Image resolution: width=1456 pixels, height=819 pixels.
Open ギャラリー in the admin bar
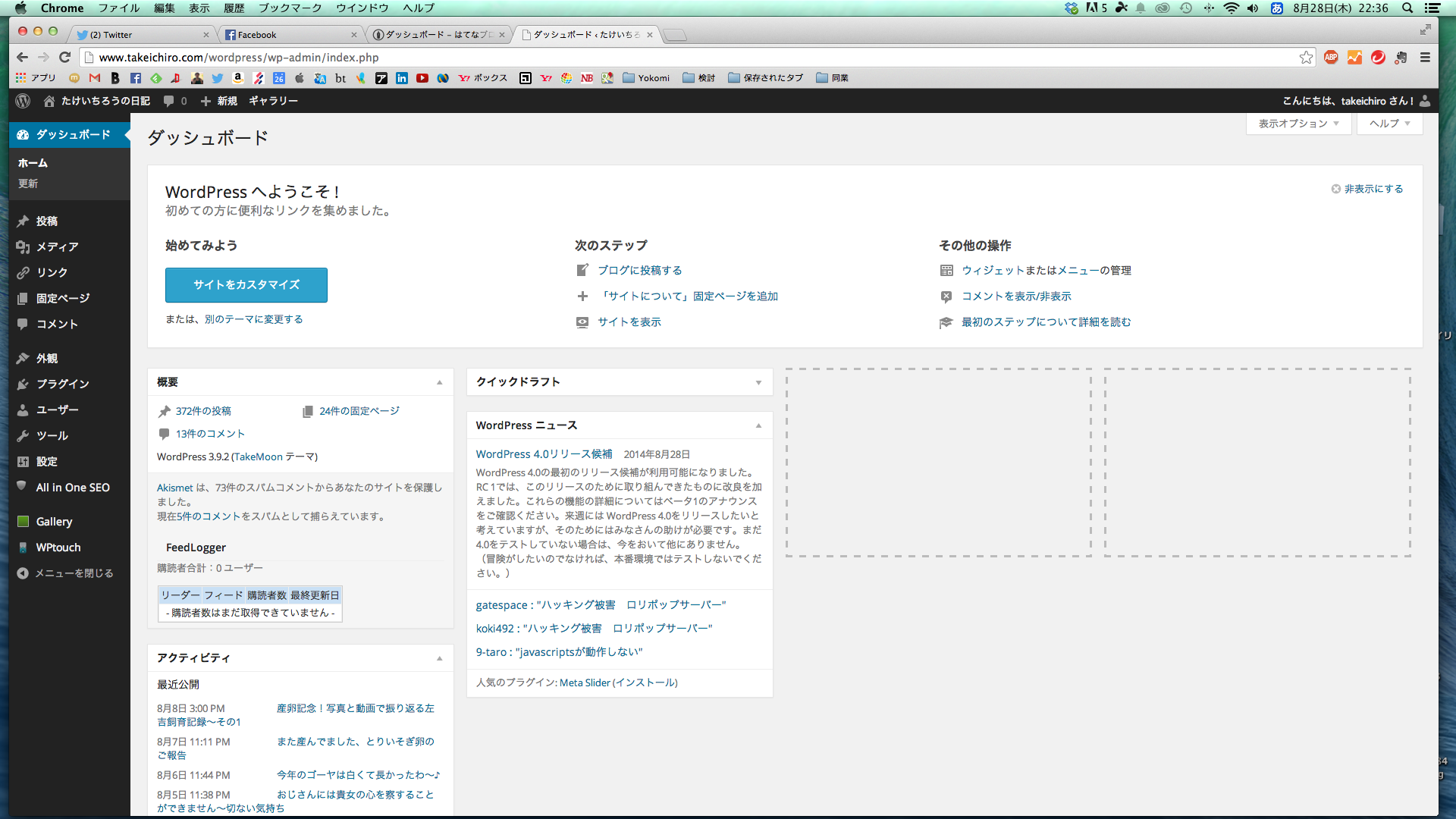coord(273,101)
